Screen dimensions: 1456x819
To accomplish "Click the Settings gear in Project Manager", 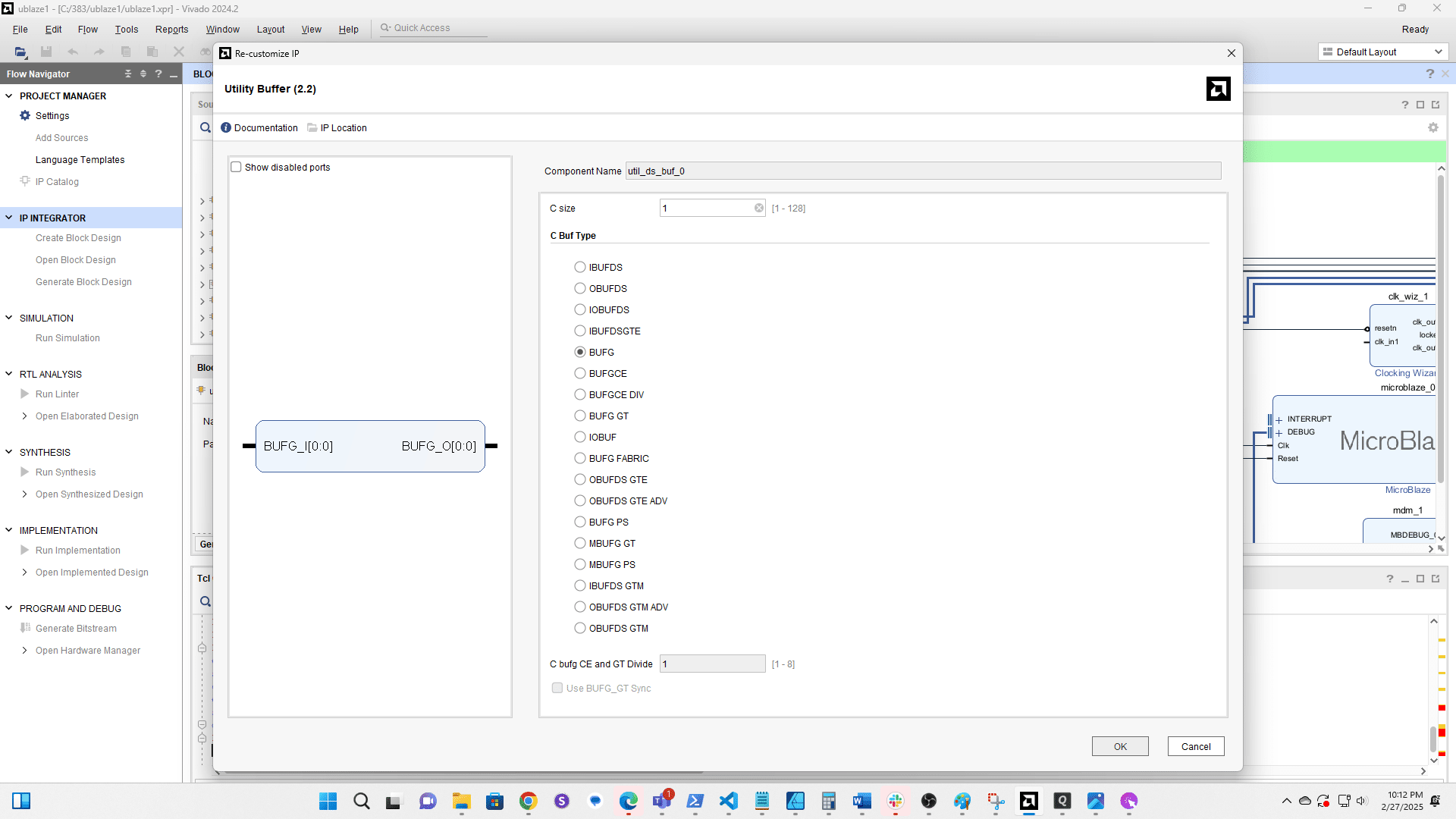I will (25, 116).
